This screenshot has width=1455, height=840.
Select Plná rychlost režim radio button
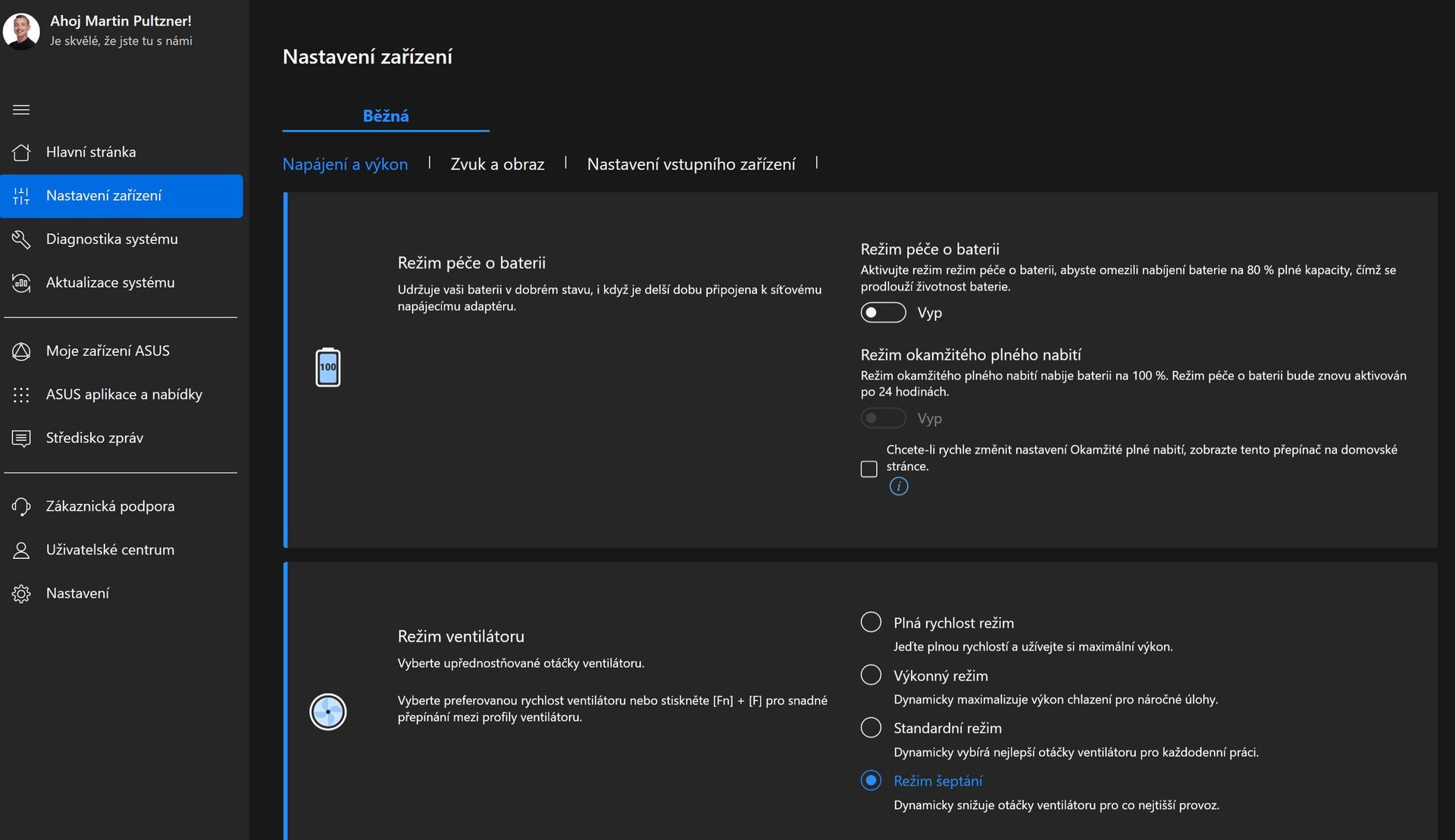[871, 623]
